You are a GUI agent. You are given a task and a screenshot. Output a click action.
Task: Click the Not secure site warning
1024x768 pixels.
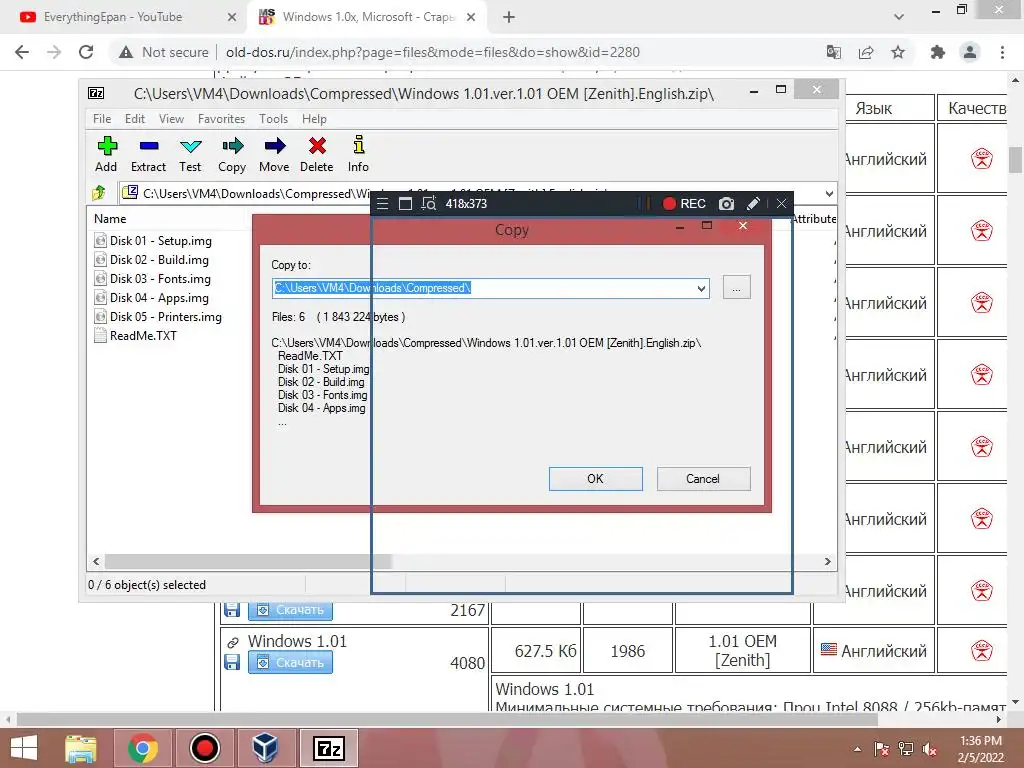164,52
